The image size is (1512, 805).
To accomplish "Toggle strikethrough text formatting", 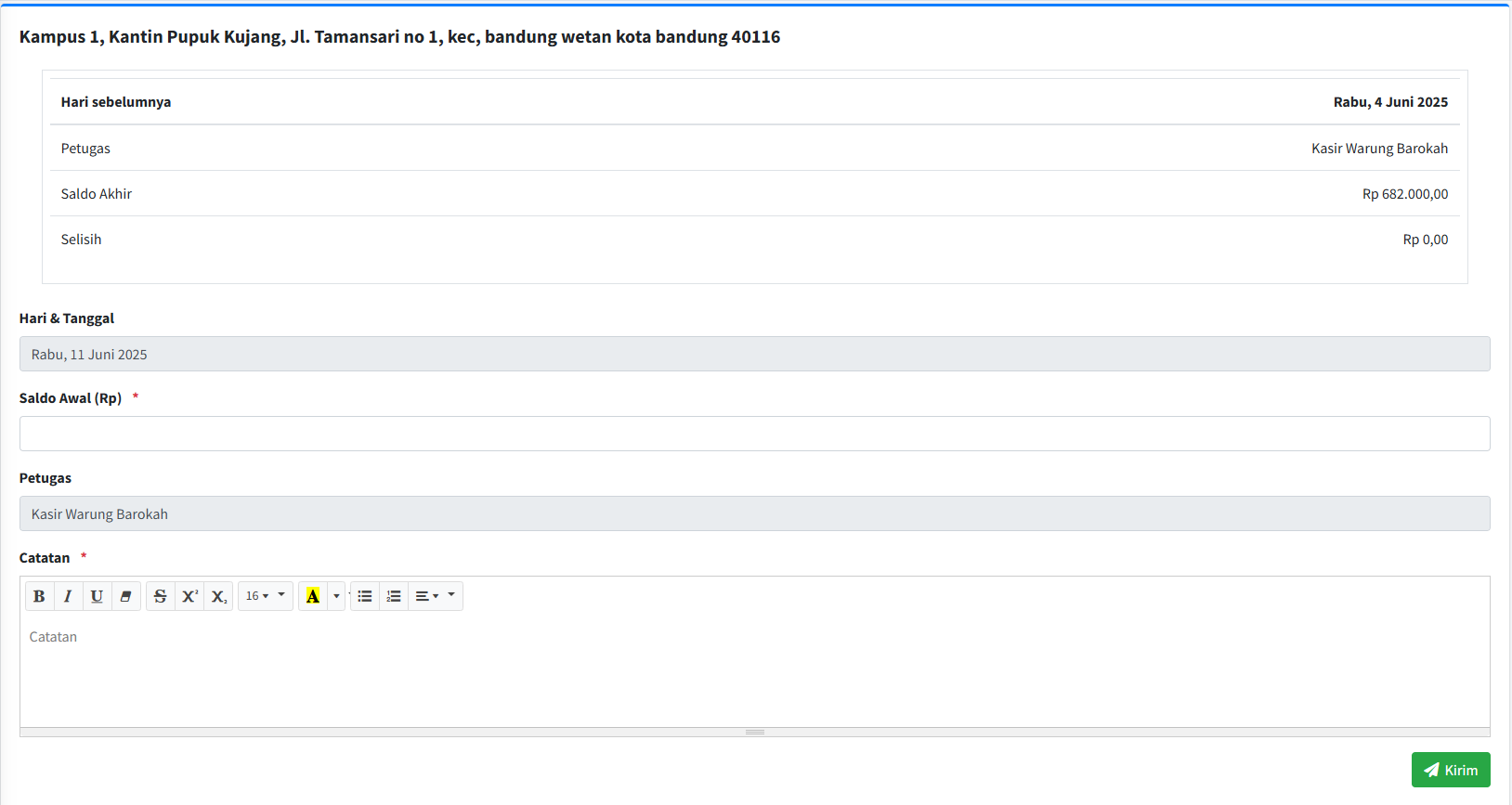I will pyautogui.click(x=161, y=596).
